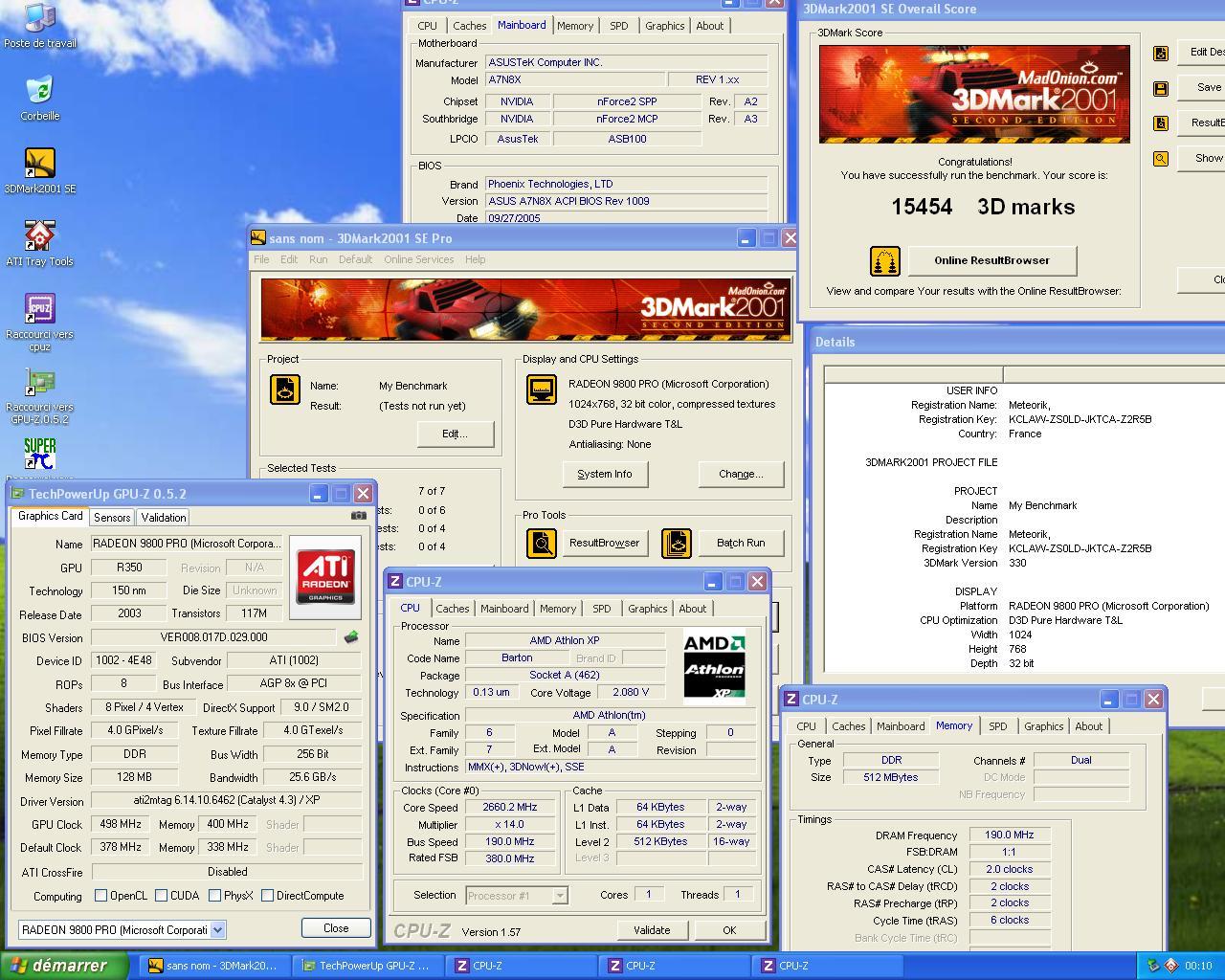The height and width of the screenshot is (980, 1225).
Task: Click the Change... display settings button
Action: pos(741,474)
